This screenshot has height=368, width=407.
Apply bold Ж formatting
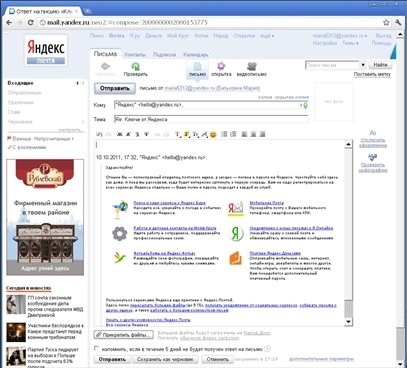pyautogui.click(x=120, y=134)
